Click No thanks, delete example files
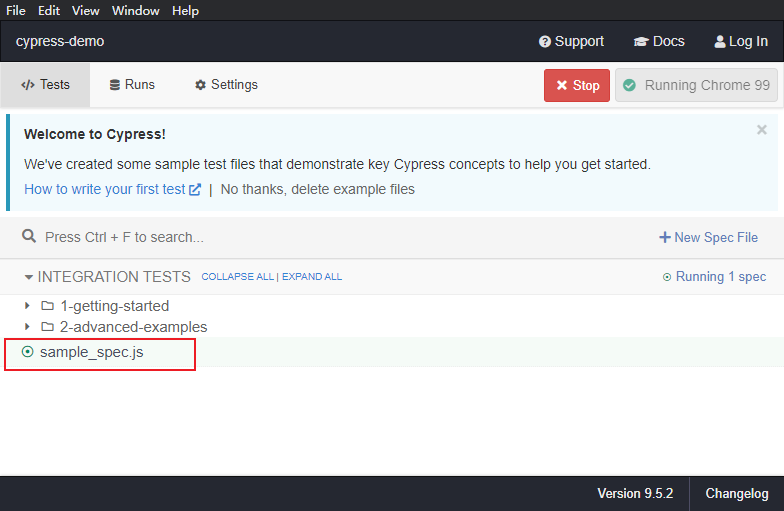 tap(318, 190)
